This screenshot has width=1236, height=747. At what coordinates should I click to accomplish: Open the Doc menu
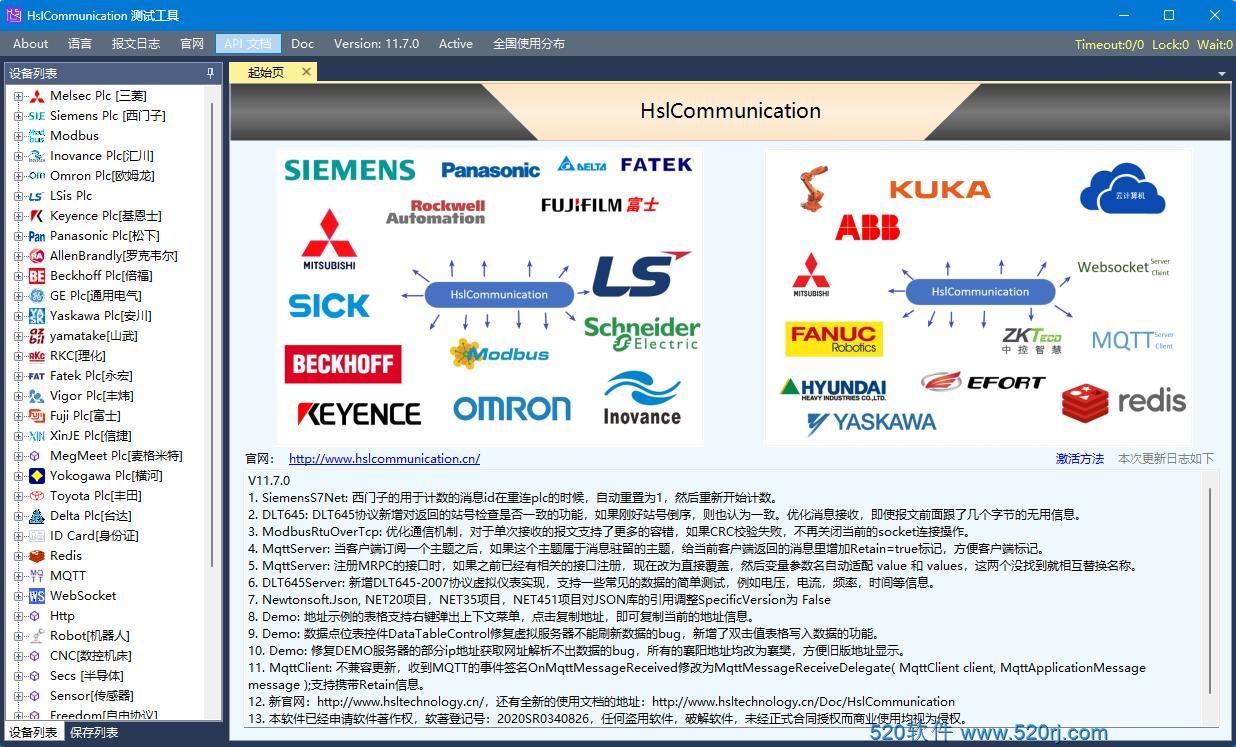302,44
